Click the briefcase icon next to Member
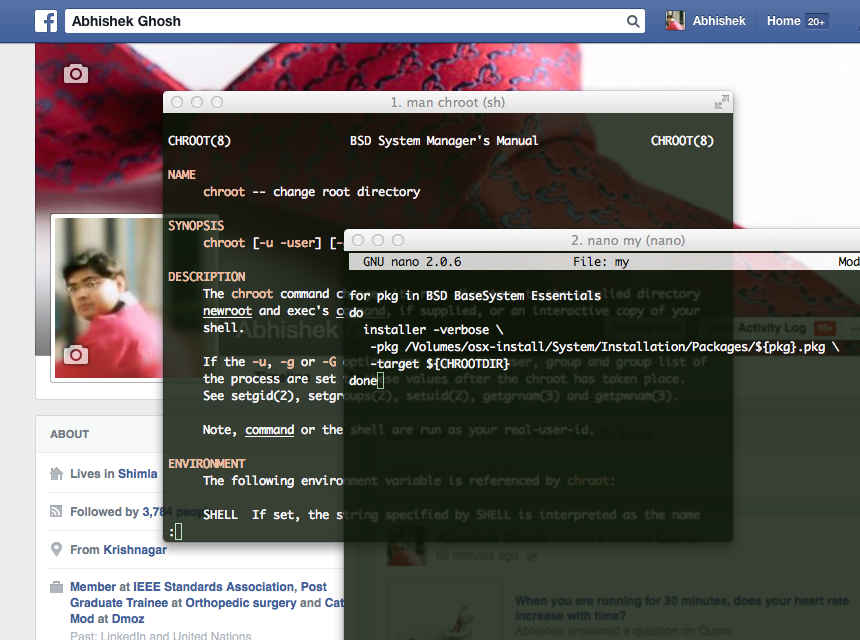 point(56,588)
